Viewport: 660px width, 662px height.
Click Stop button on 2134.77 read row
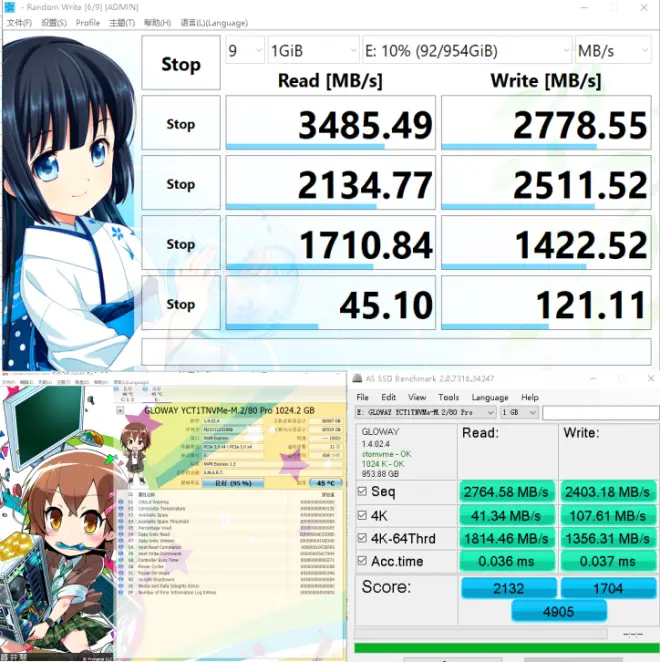tap(181, 182)
